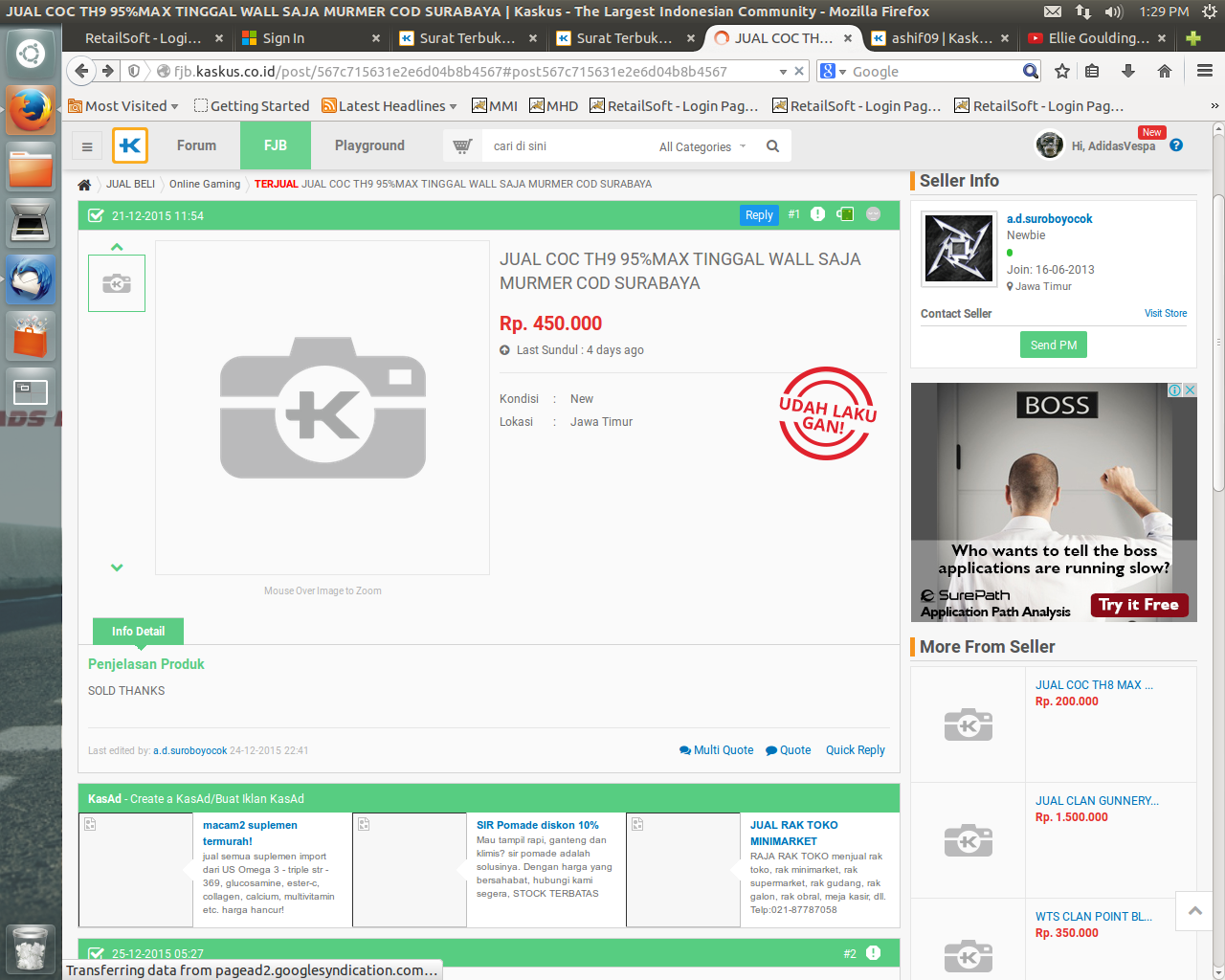The height and width of the screenshot is (980, 1225).
Task: Click the Firefox home button
Action: click(x=1165, y=71)
